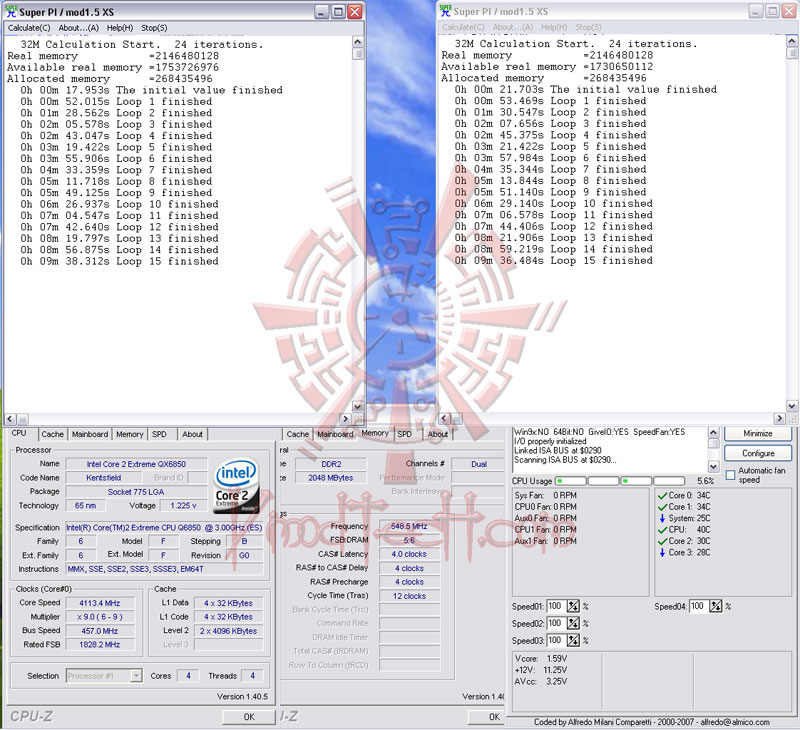Screen dimensions: 800x730
Task: Toggle Automatic fan speed checkbox
Action: 730,474
